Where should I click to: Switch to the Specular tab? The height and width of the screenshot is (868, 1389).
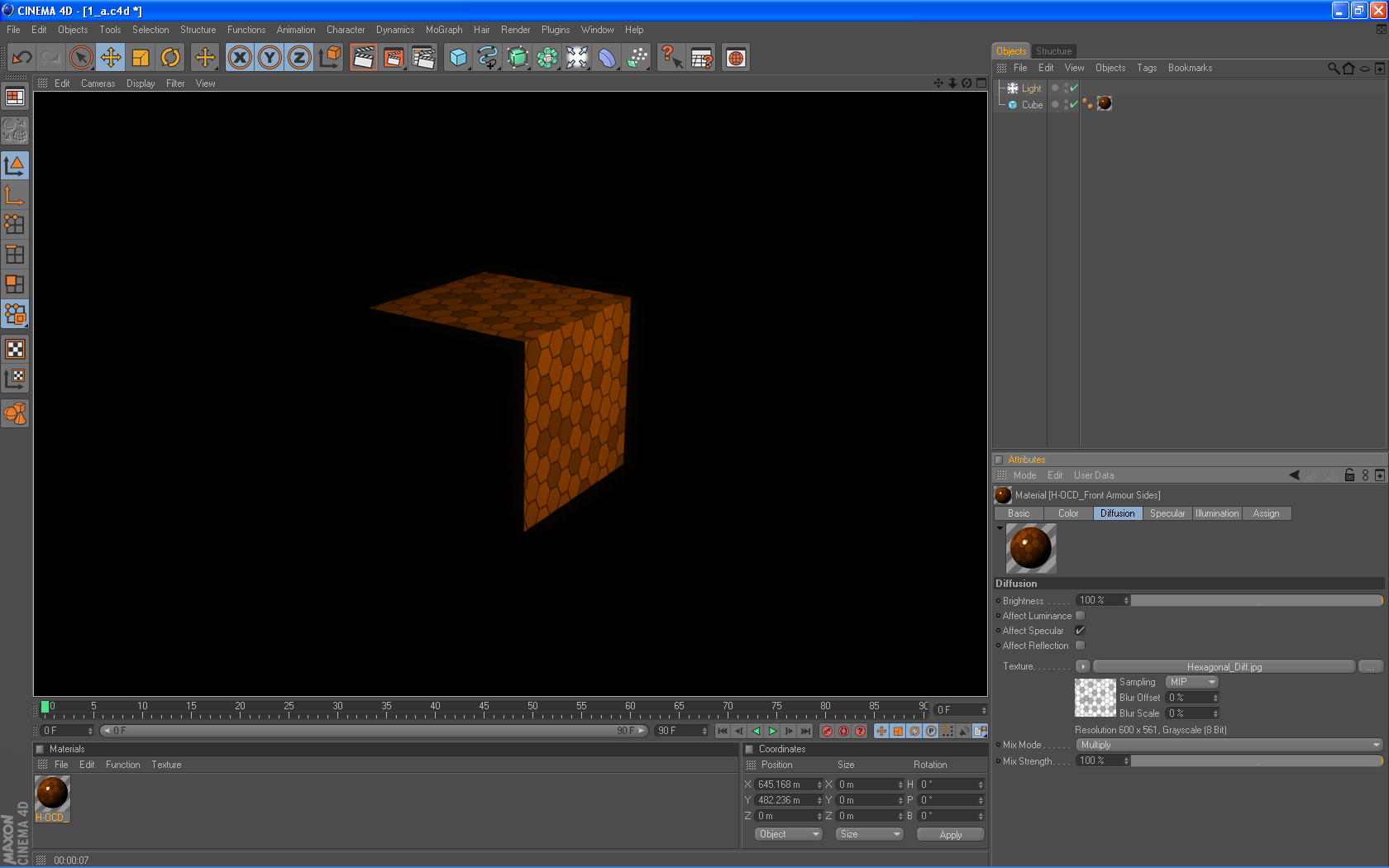coord(1167,513)
